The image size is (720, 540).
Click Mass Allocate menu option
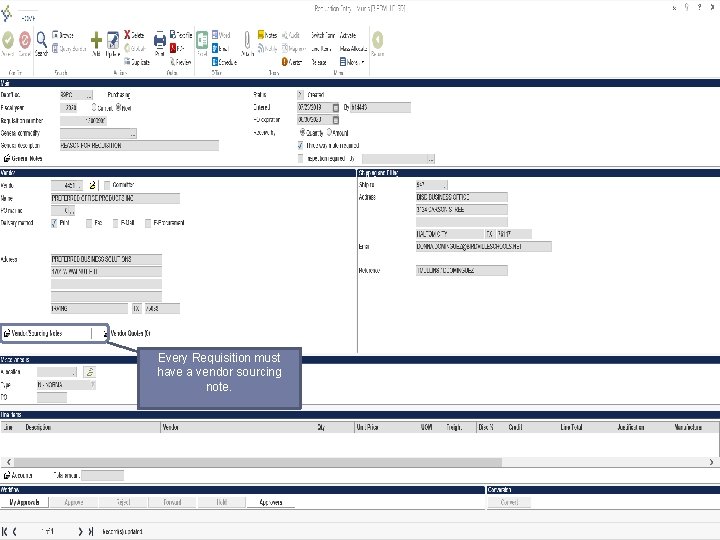[353, 48]
